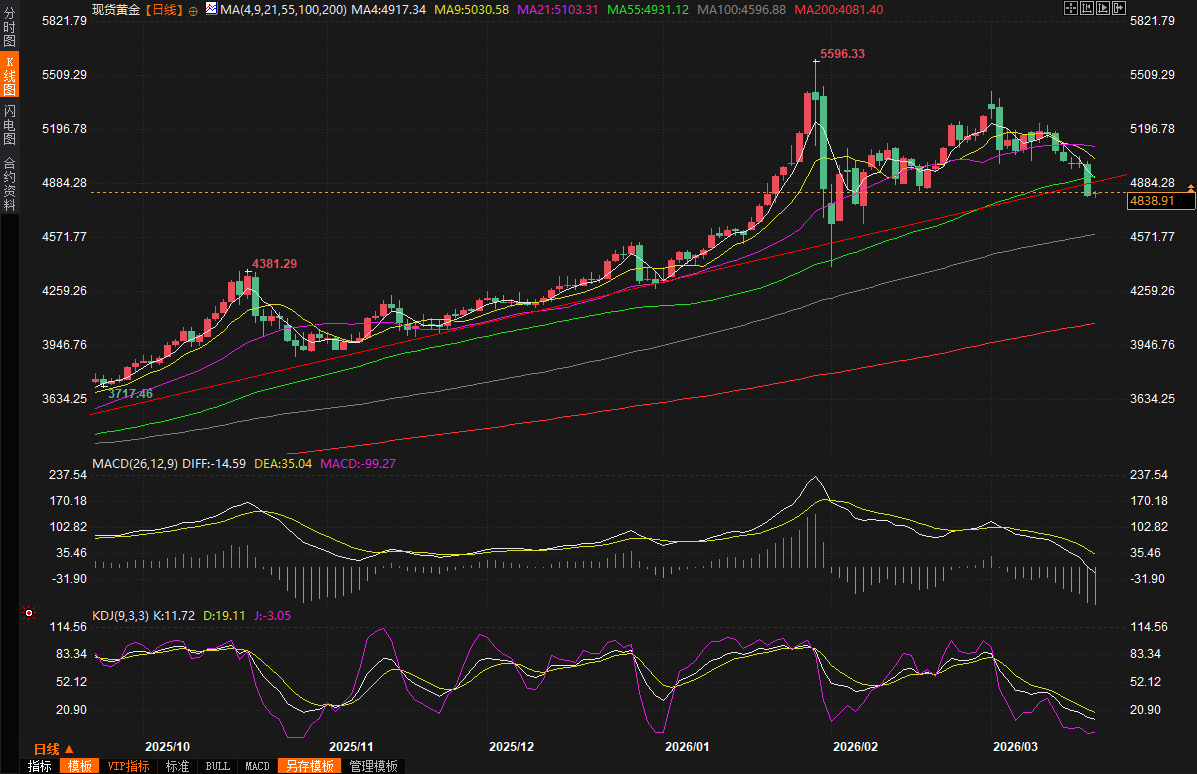Toggle the 模板 tab in bottom bar
Screen dimensions: 1197x774
[80, 766]
